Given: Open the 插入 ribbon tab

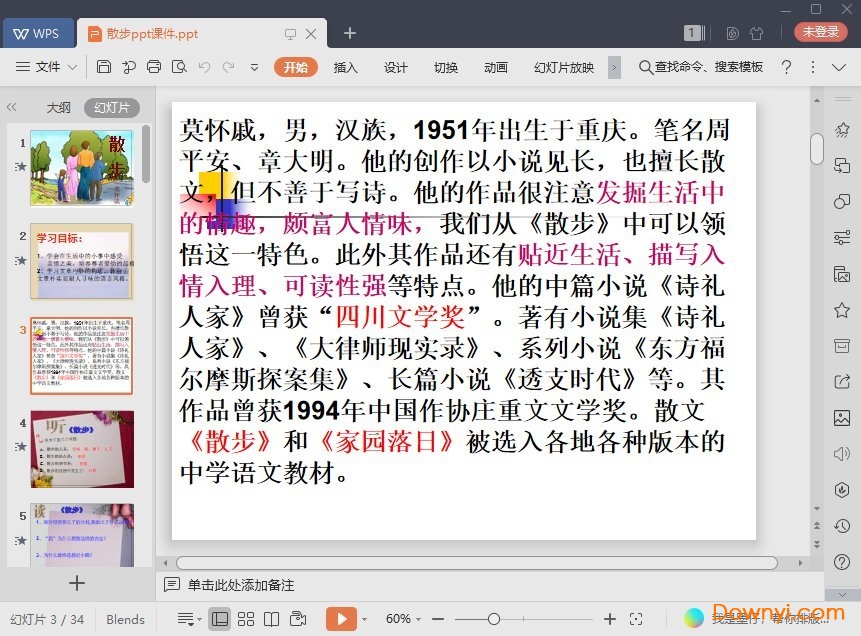Looking at the screenshot, I should tap(345, 67).
